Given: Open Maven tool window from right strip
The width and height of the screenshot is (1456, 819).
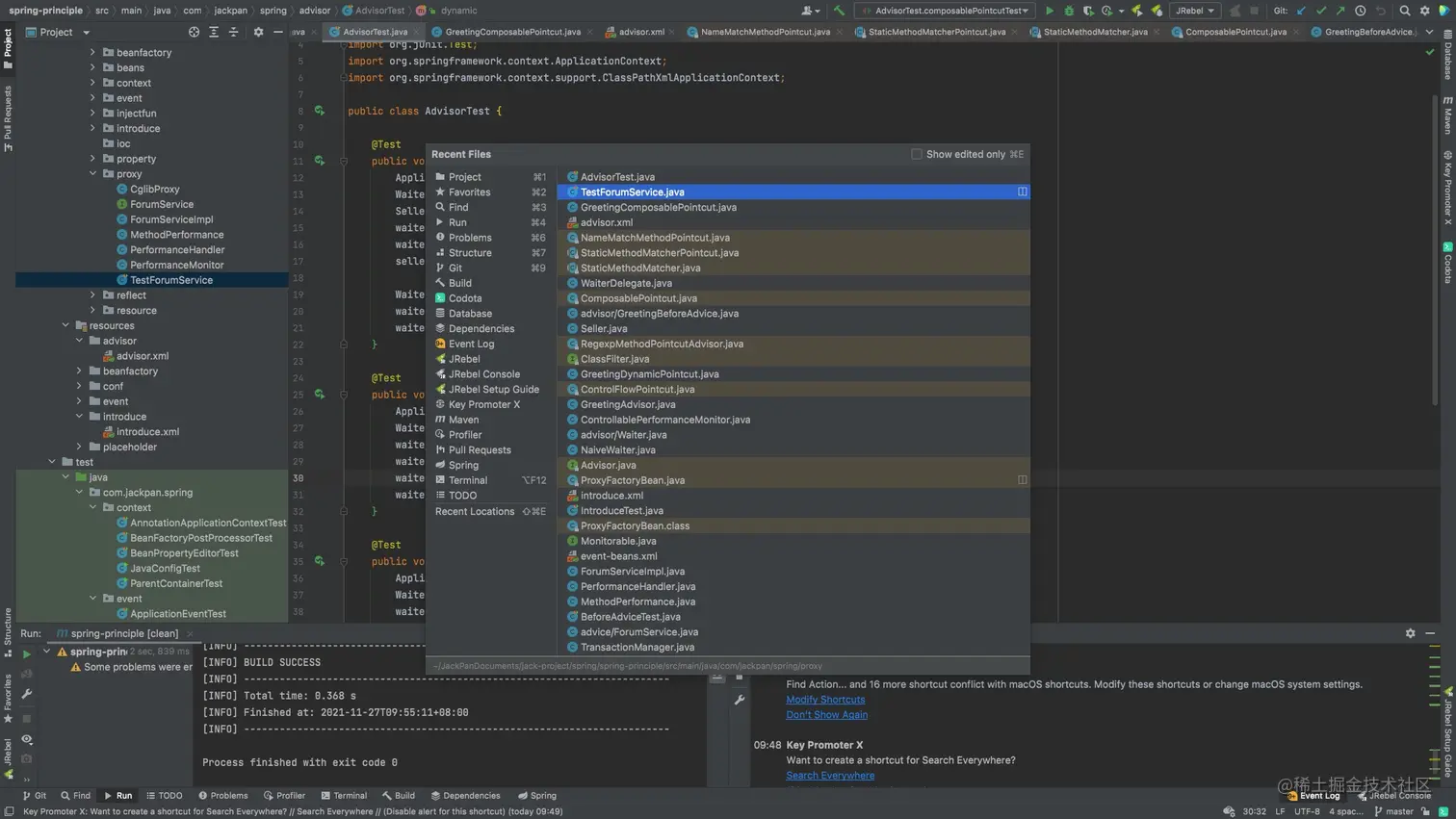Looking at the screenshot, I should [x=1447, y=115].
